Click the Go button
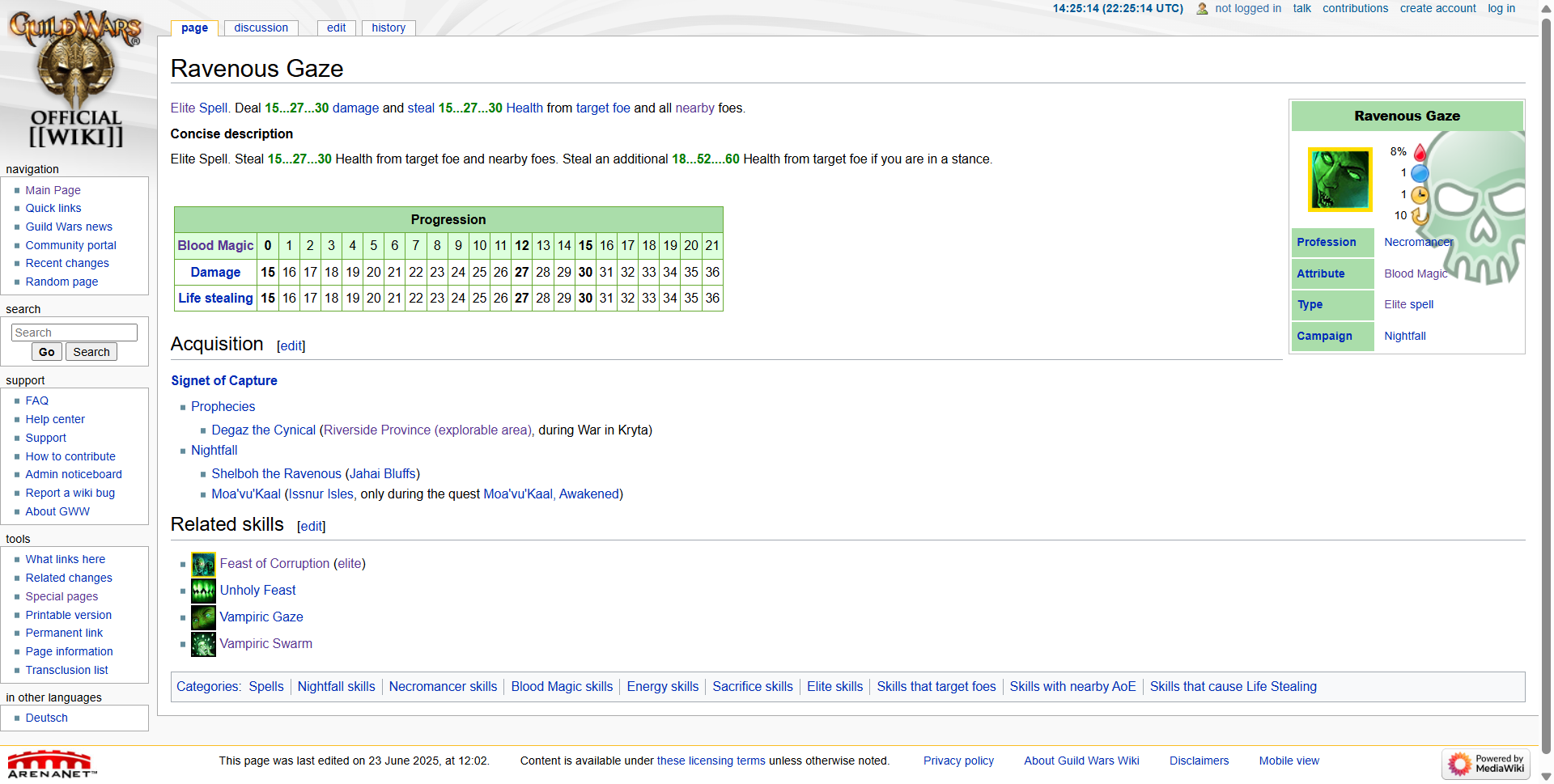 (x=47, y=352)
